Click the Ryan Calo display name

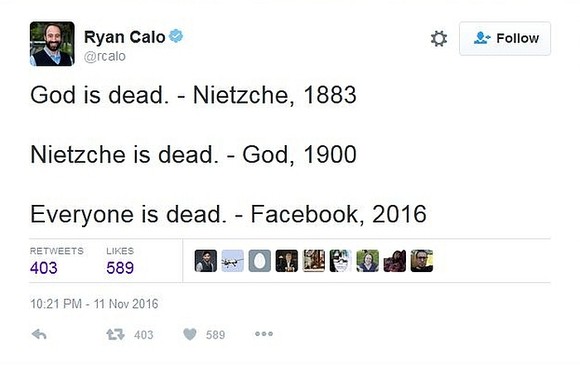click(125, 37)
